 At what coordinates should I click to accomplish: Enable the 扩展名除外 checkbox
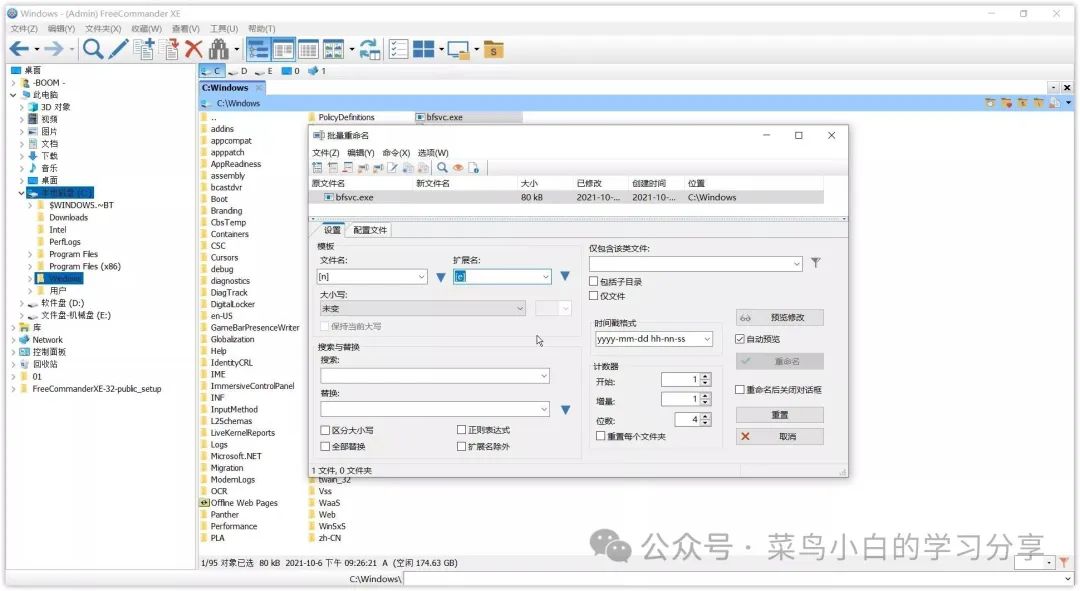461,446
